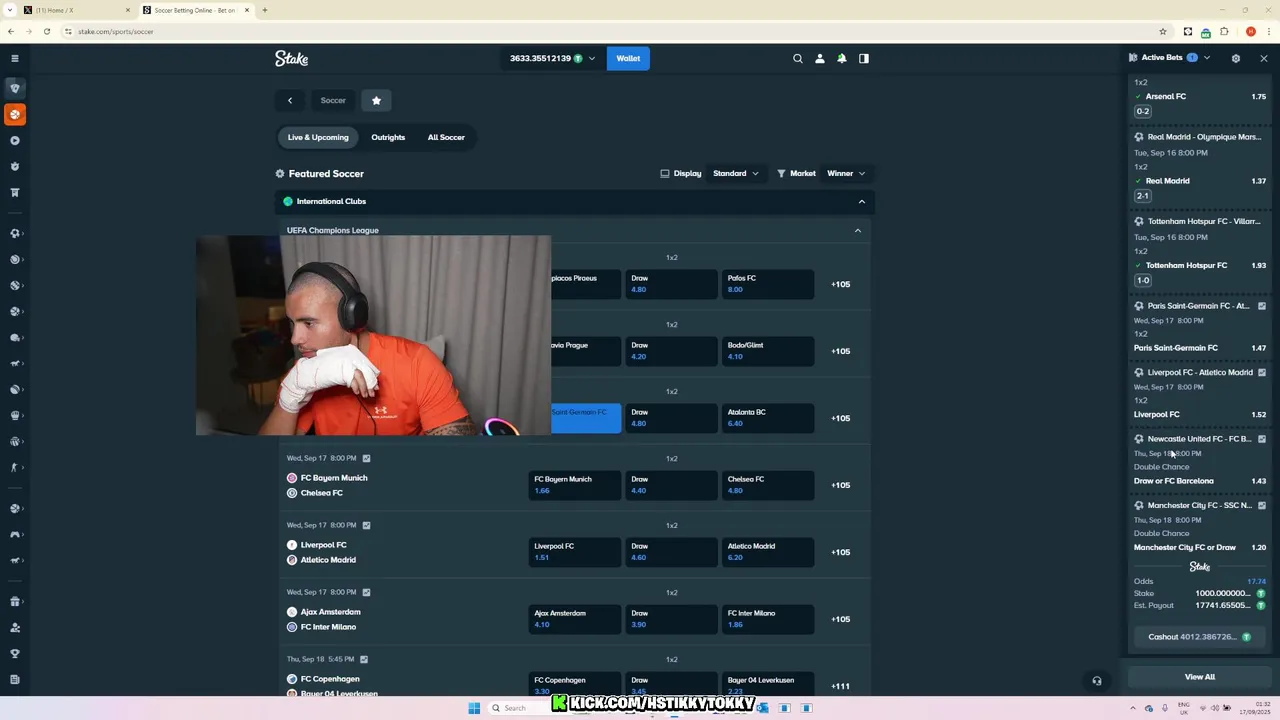Select Pafos FC odds 8.00

click(x=767, y=284)
